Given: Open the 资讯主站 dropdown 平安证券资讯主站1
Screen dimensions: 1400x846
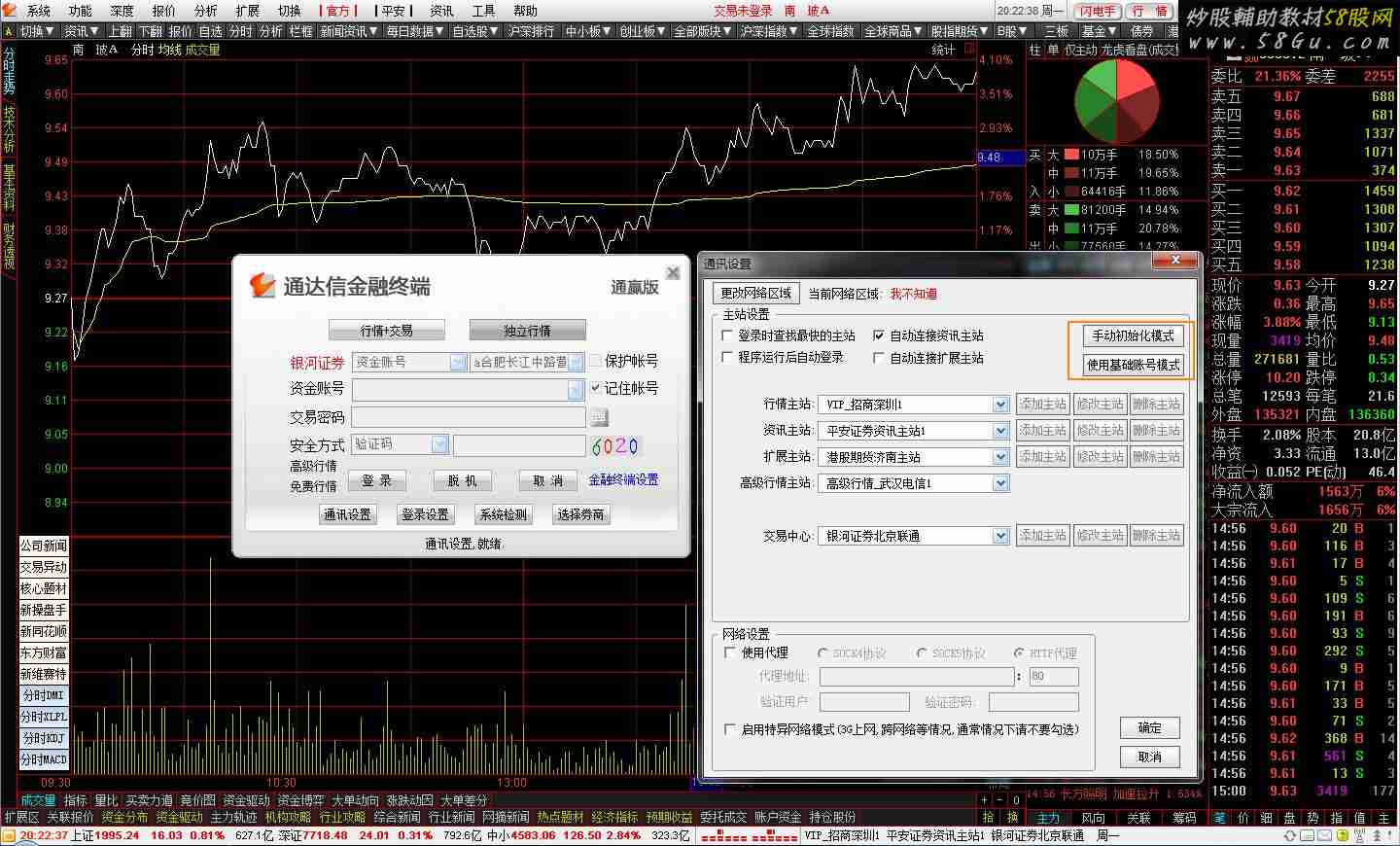Looking at the screenshot, I should coord(913,431).
